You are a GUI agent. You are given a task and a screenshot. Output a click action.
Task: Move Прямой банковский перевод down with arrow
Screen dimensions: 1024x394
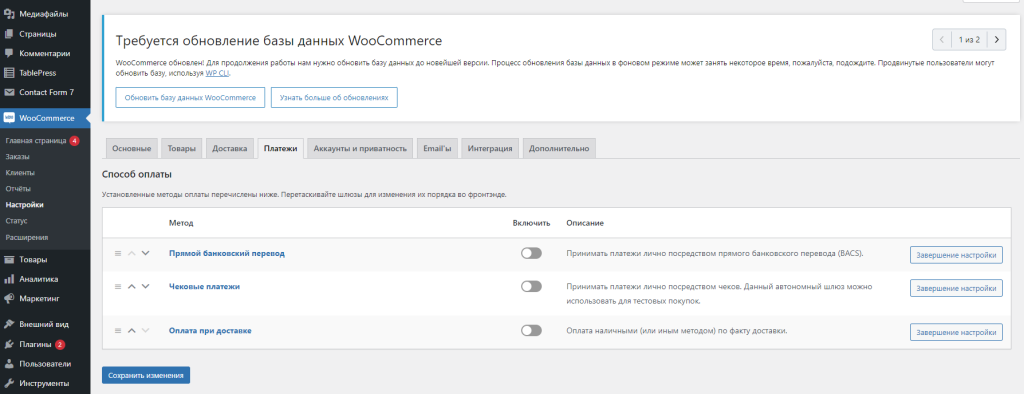[145, 254]
